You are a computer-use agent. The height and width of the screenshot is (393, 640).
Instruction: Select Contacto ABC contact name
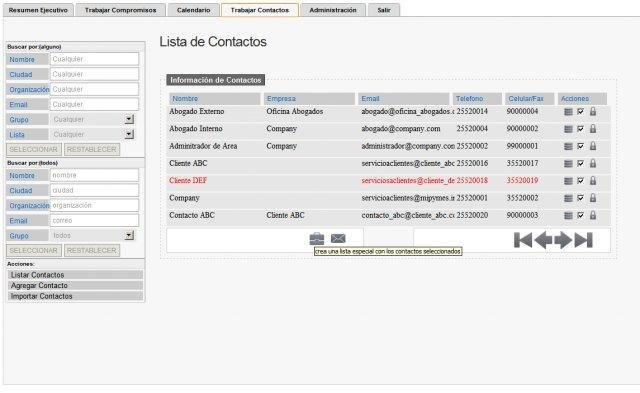tap(192, 215)
